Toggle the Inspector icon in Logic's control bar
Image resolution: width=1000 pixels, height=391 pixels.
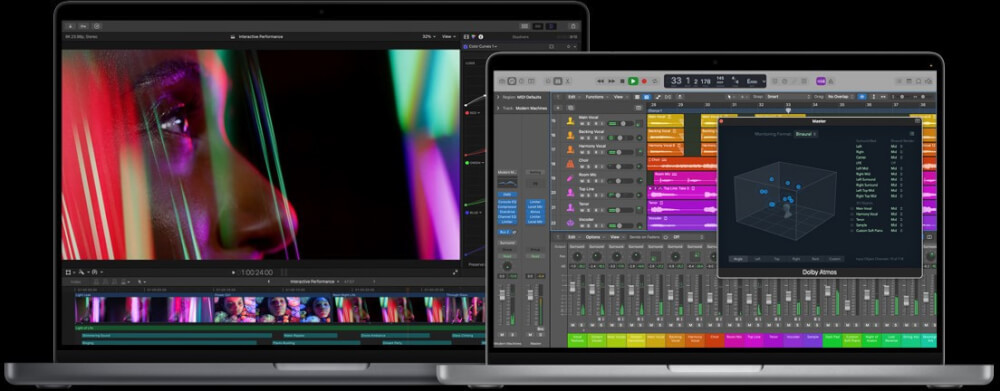pos(511,81)
